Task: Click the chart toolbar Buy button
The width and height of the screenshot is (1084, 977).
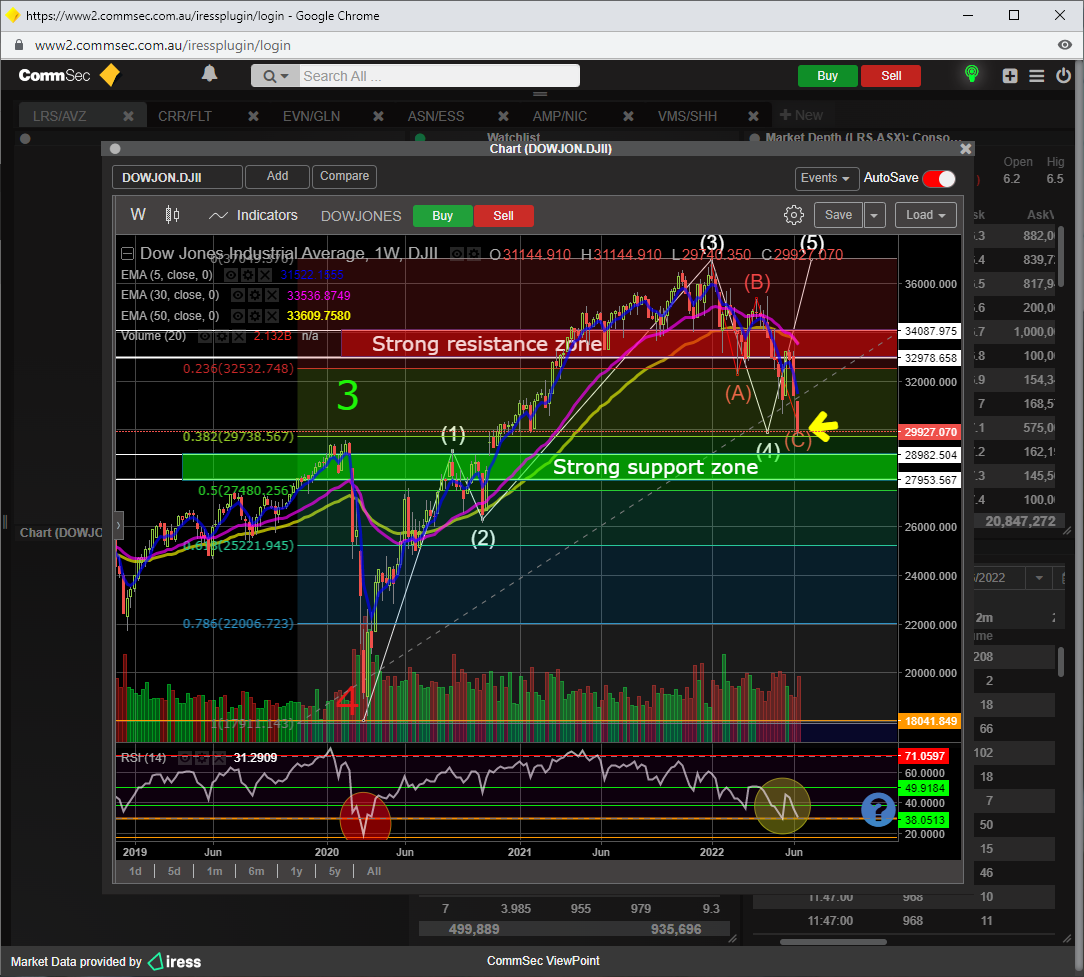Action: click(442, 216)
